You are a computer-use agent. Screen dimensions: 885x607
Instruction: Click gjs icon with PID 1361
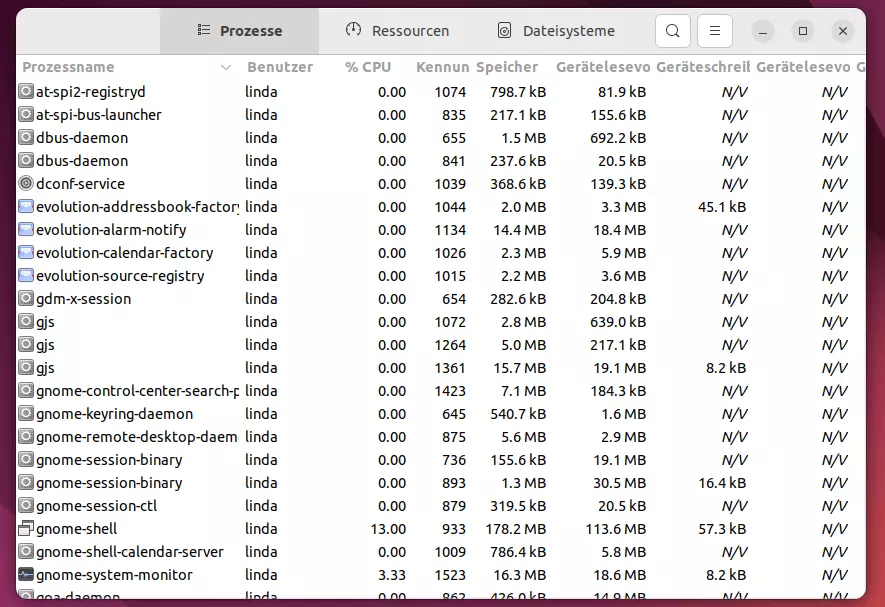(26, 368)
